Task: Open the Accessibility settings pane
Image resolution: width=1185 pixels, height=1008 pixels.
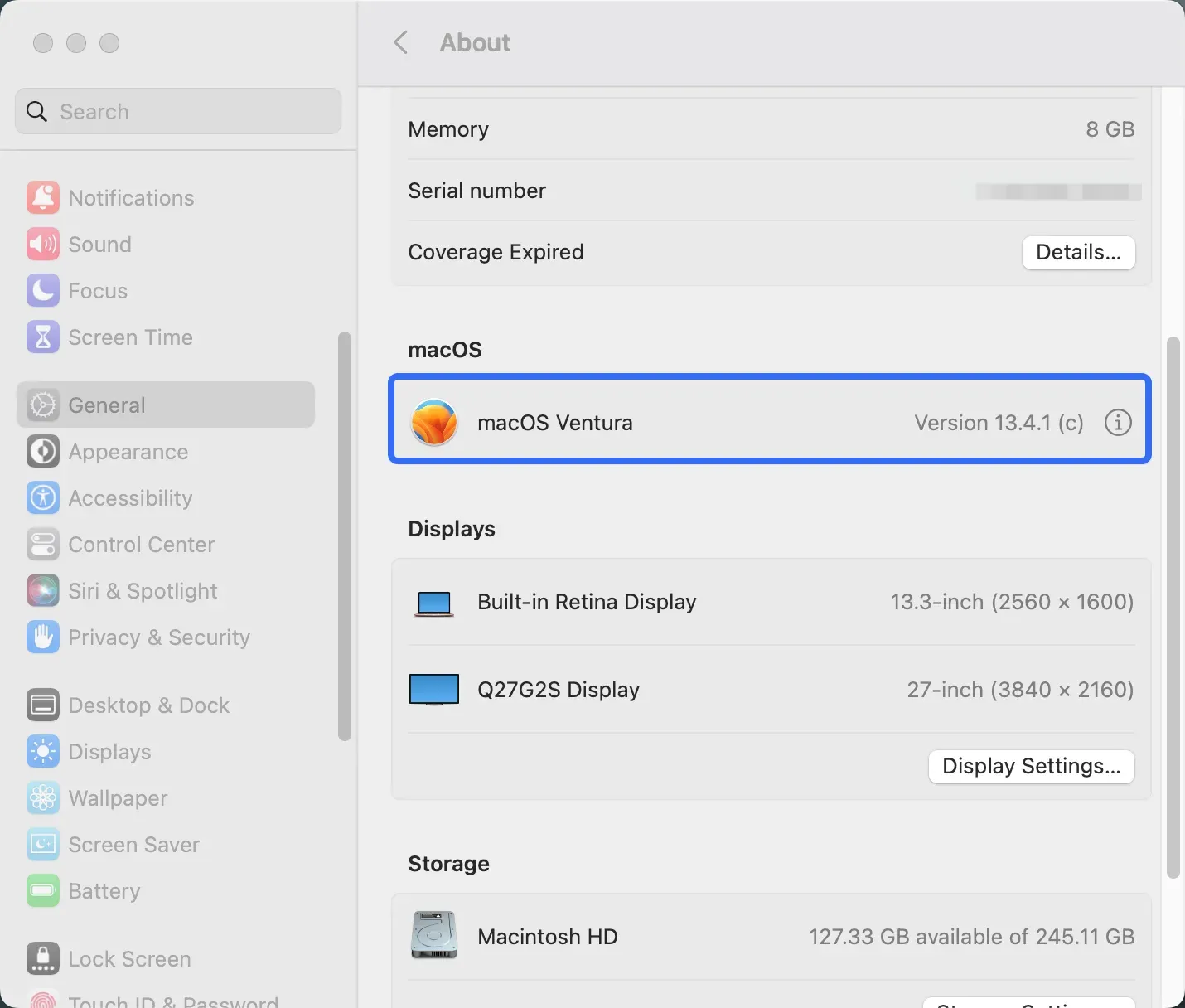Action: point(166,498)
